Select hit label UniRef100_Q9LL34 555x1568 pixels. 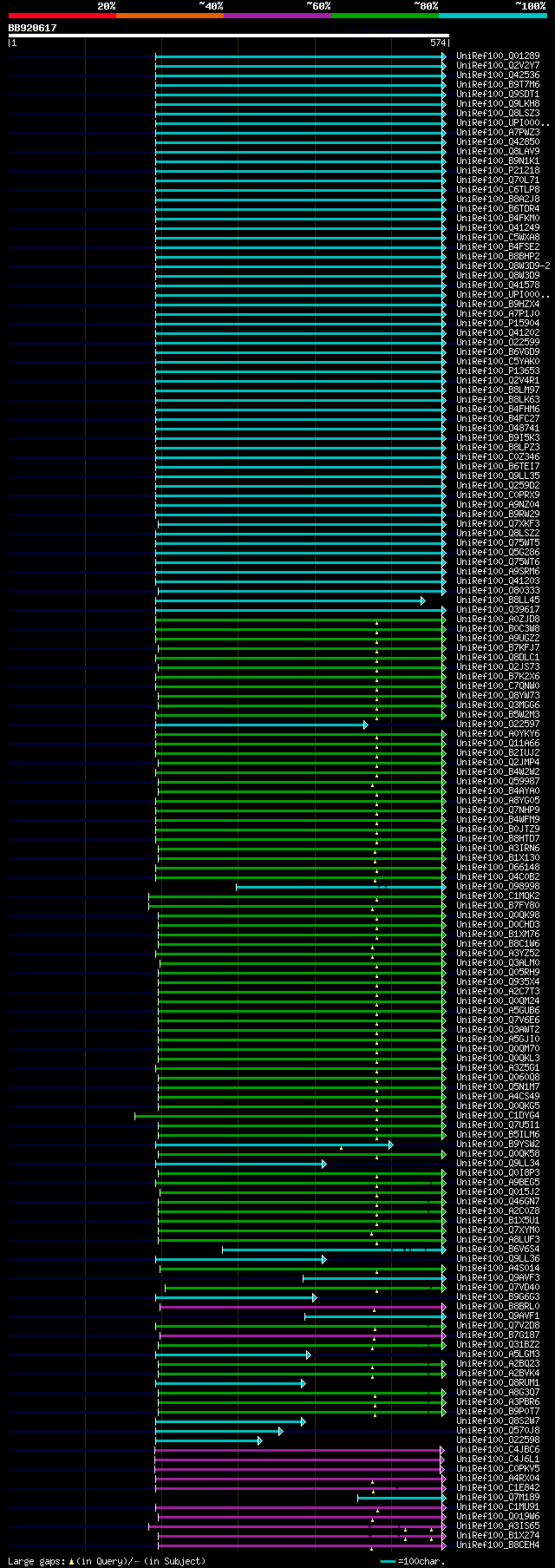[x=498, y=1164]
